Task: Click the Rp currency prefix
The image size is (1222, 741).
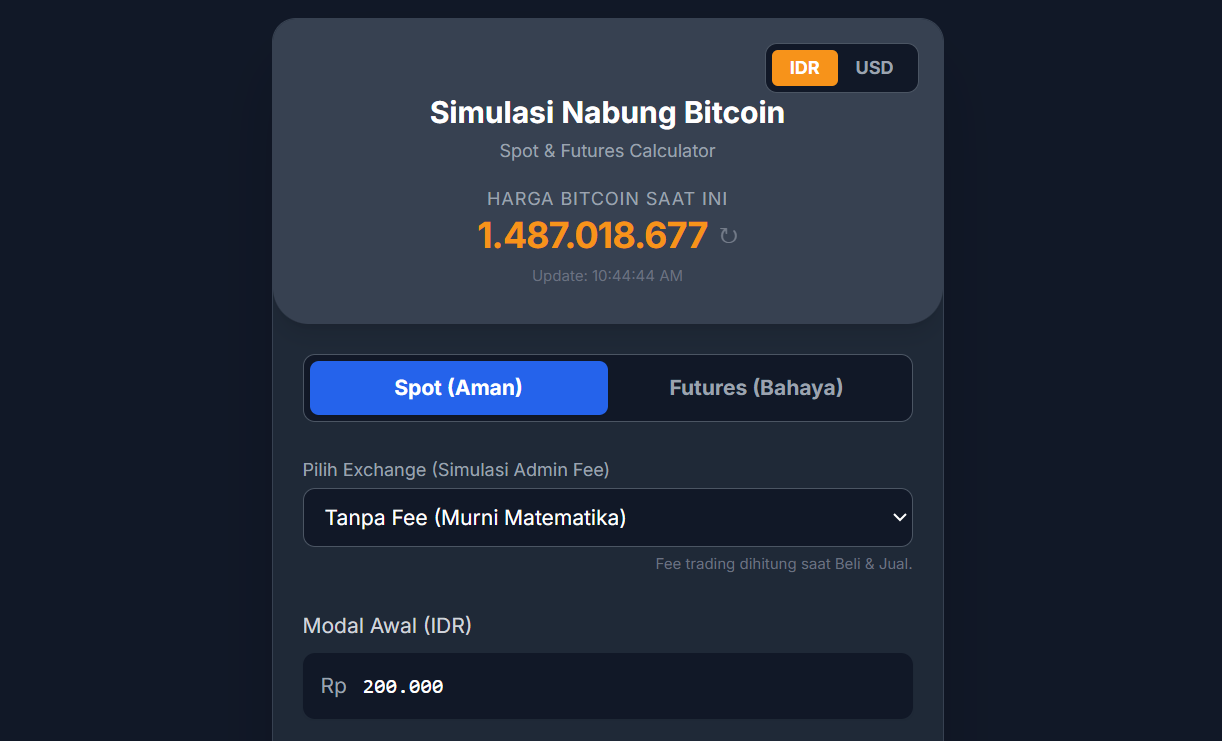Action: tap(334, 686)
